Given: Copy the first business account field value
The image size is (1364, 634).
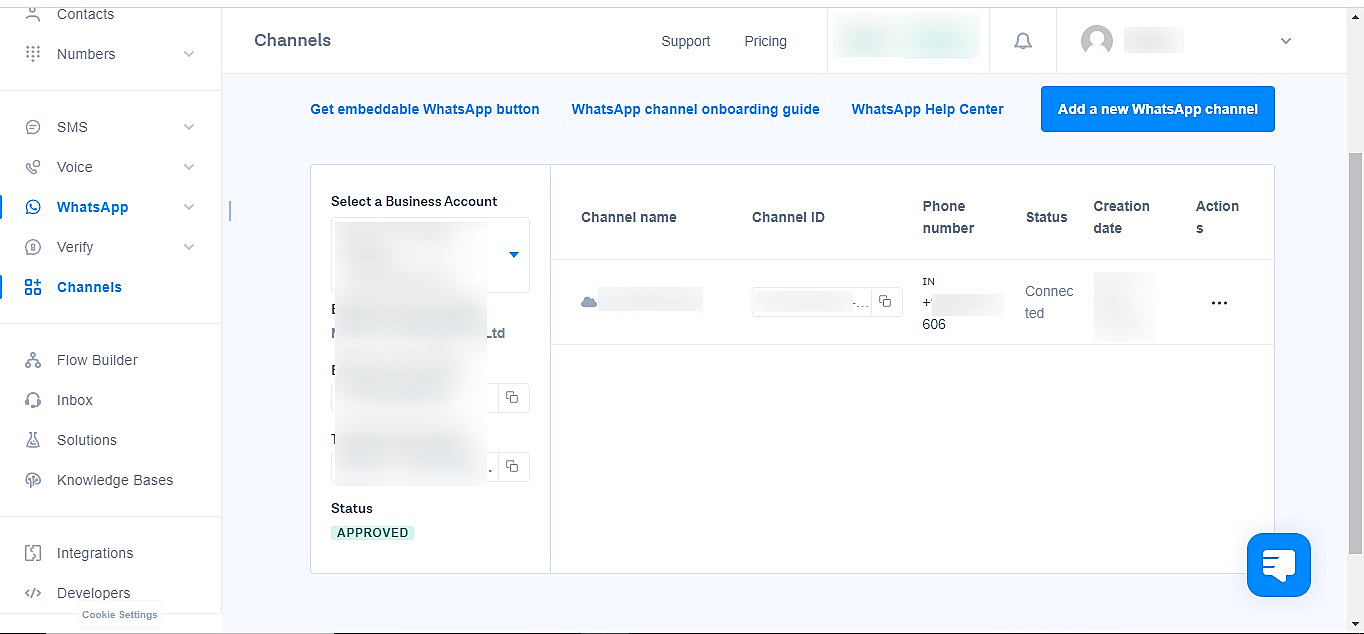Looking at the screenshot, I should (512, 397).
